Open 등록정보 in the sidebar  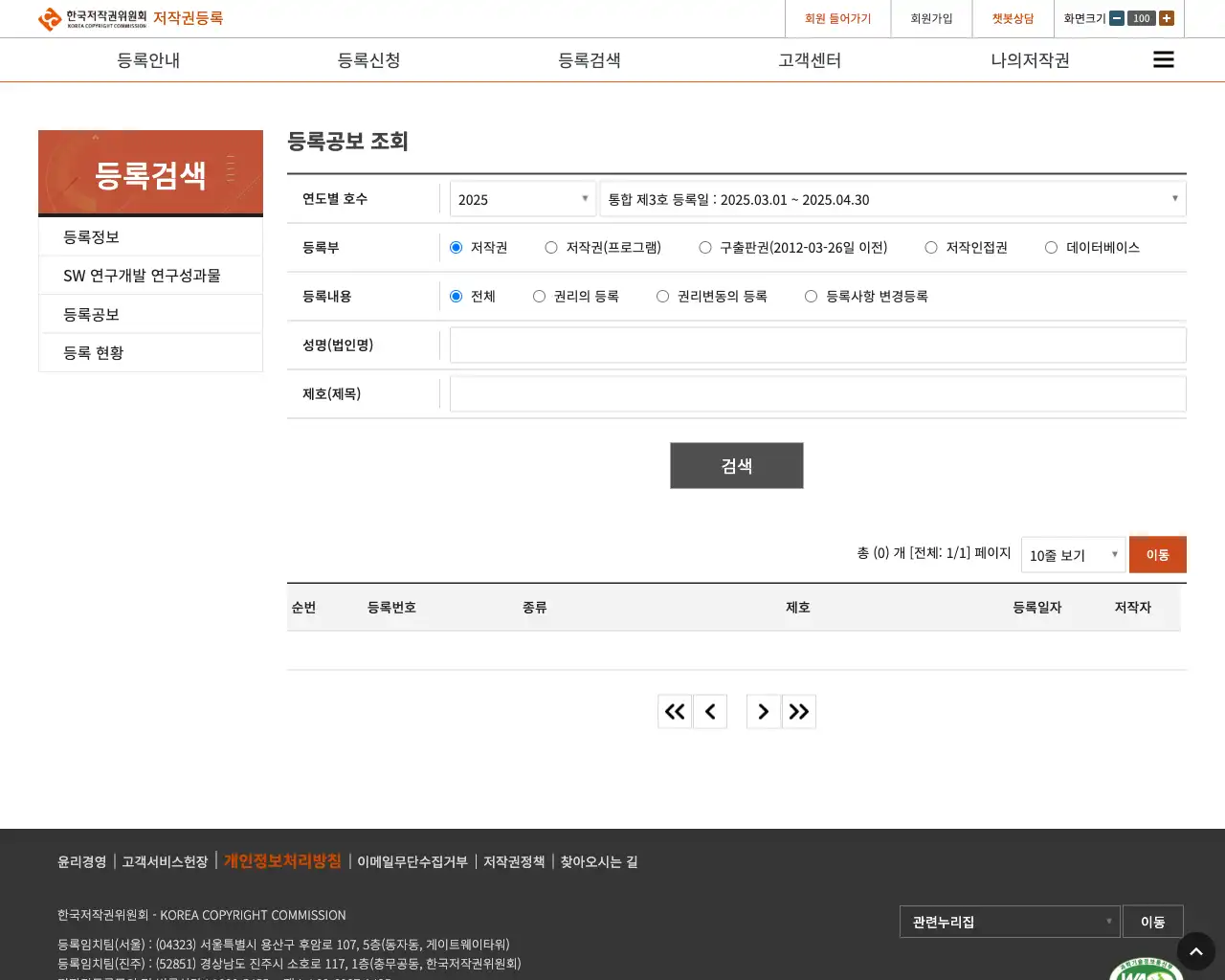[150, 236]
